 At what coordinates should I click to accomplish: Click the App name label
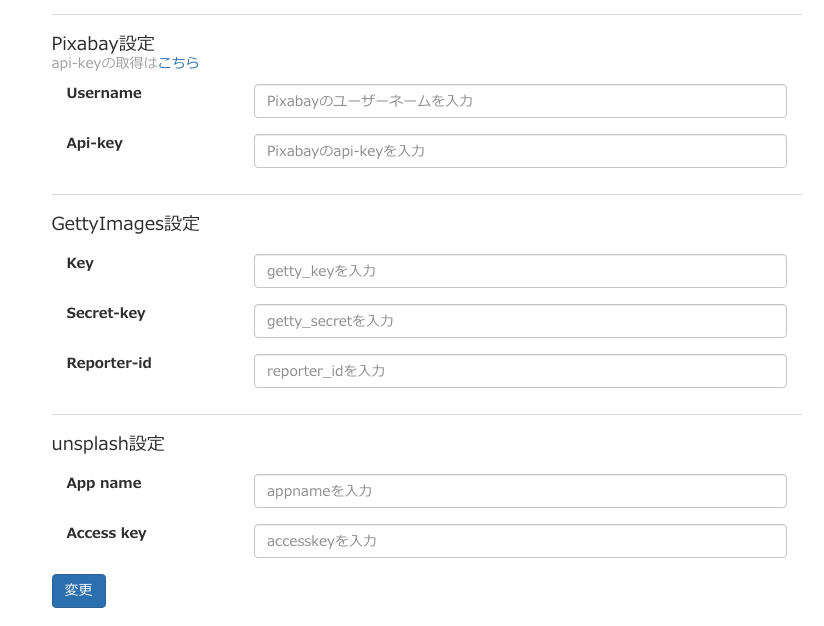point(104,483)
